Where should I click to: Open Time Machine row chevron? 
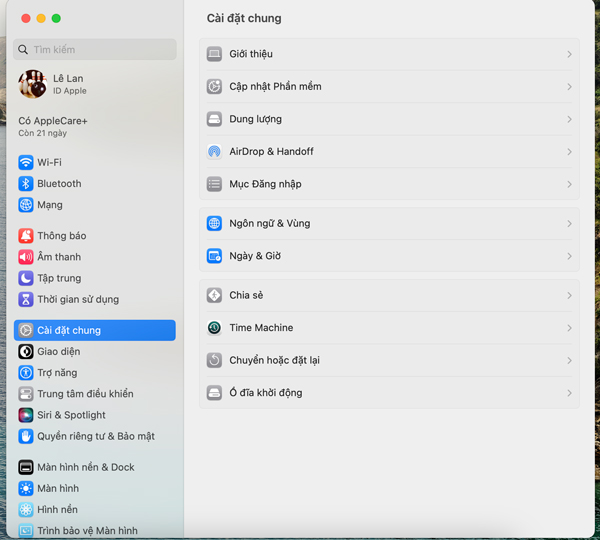[x=569, y=328]
